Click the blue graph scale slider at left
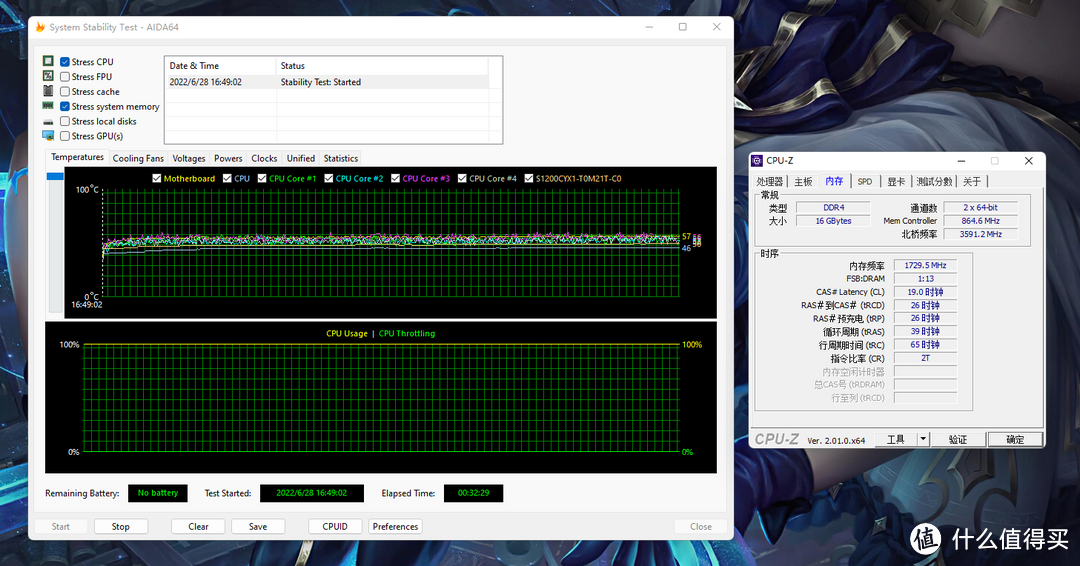This screenshot has height=566, width=1080. [x=55, y=177]
